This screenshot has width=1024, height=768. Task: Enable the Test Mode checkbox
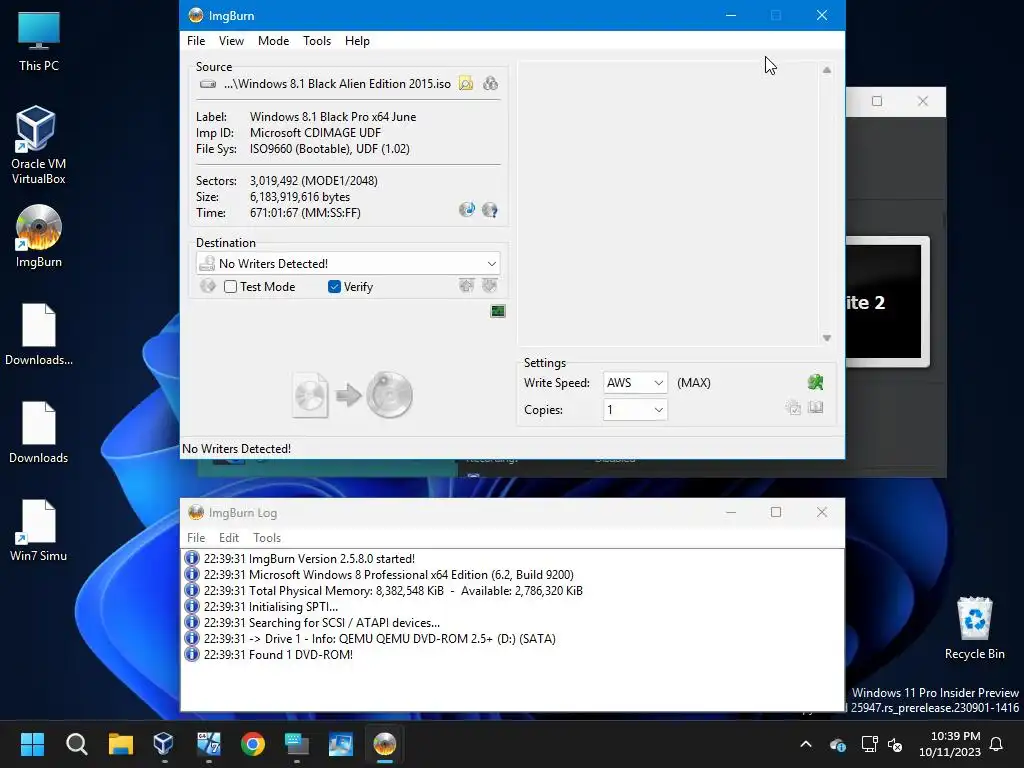[231, 287]
